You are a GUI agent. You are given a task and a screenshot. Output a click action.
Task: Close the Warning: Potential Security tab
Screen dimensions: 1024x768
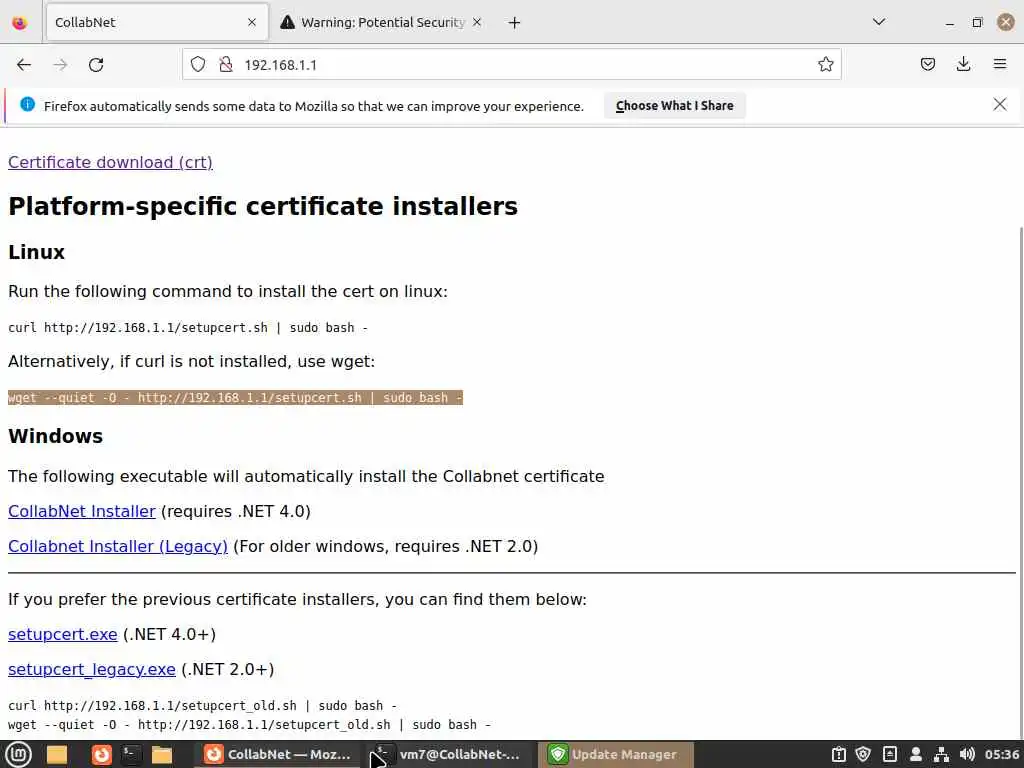coord(477,22)
